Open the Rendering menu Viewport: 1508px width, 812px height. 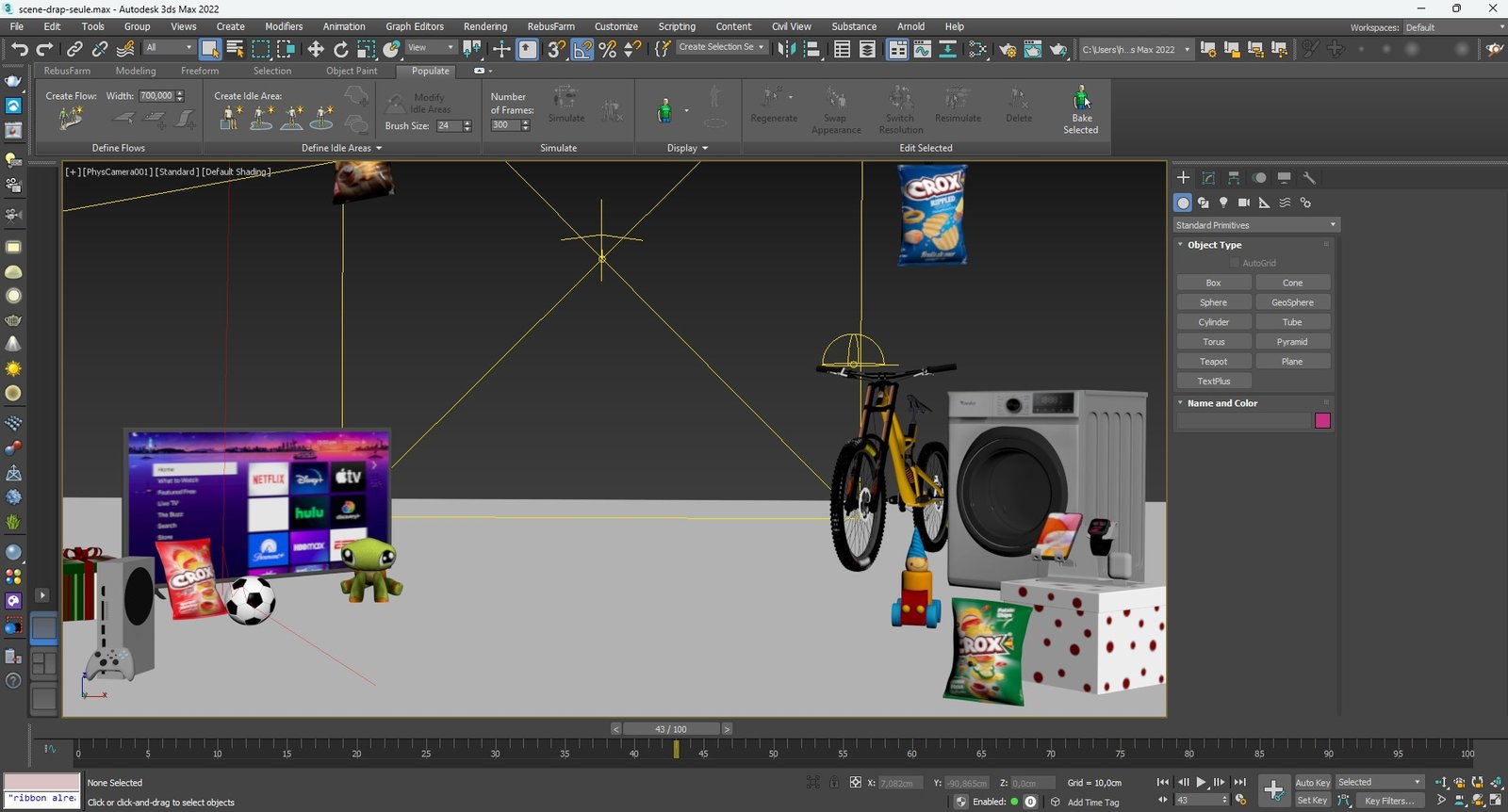click(x=484, y=26)
